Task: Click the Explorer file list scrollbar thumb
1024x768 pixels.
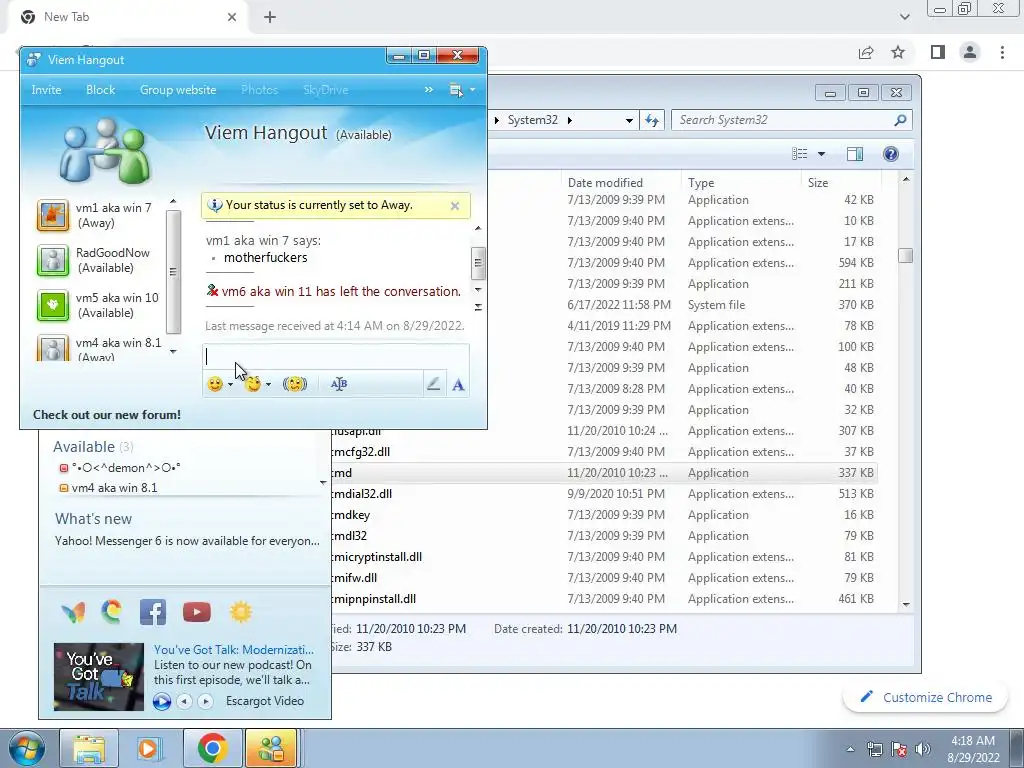Action: point(905,255)
